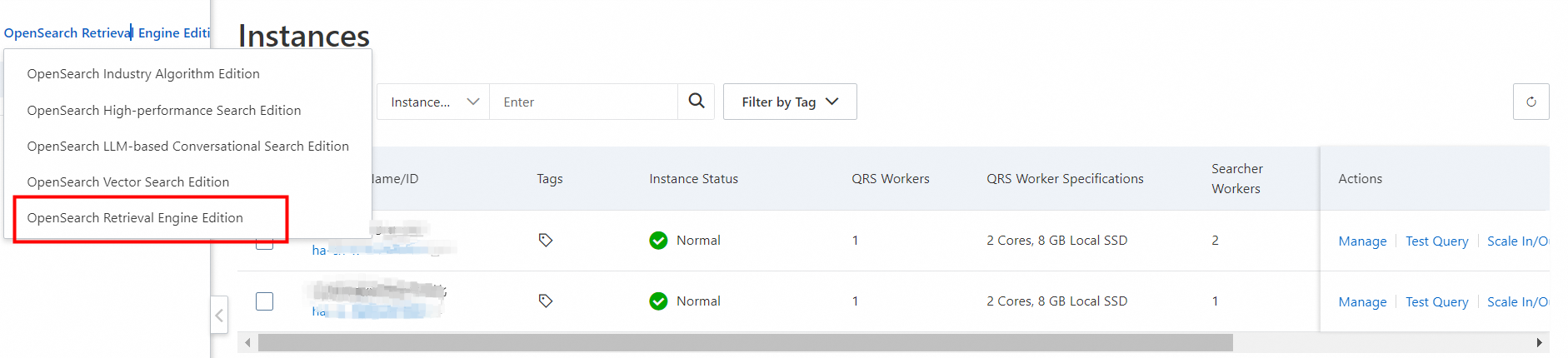The width and height of the screenshot is (1568, 358).
Task: Pick OpenSearch Industry Algorithm Edition
Action: pos(143,74)
